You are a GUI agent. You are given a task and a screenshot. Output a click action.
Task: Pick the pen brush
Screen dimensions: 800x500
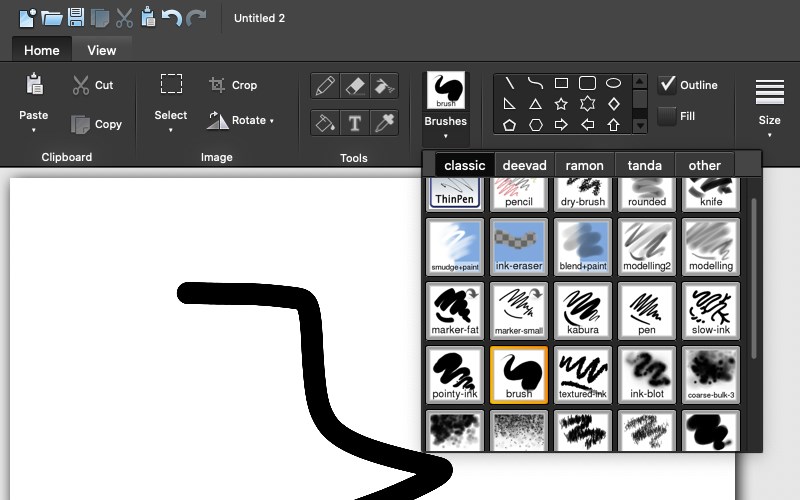(x=647, y=311)
